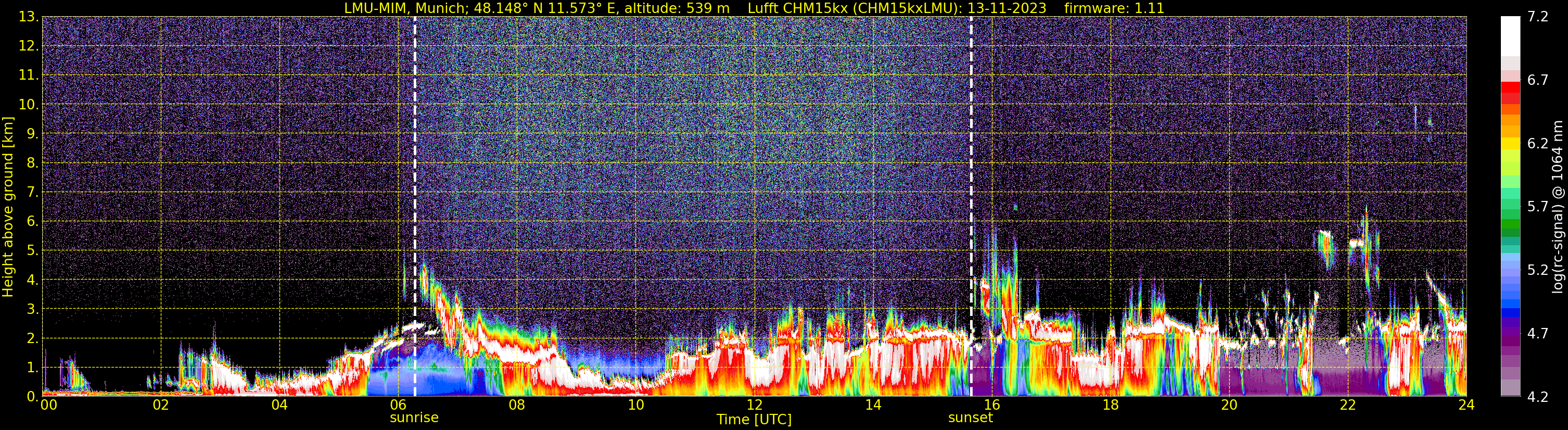Click the 'LMU-MIM, Munich' station title text
This screenshot has height=430, width=1568.
click(x=406, y=8)
